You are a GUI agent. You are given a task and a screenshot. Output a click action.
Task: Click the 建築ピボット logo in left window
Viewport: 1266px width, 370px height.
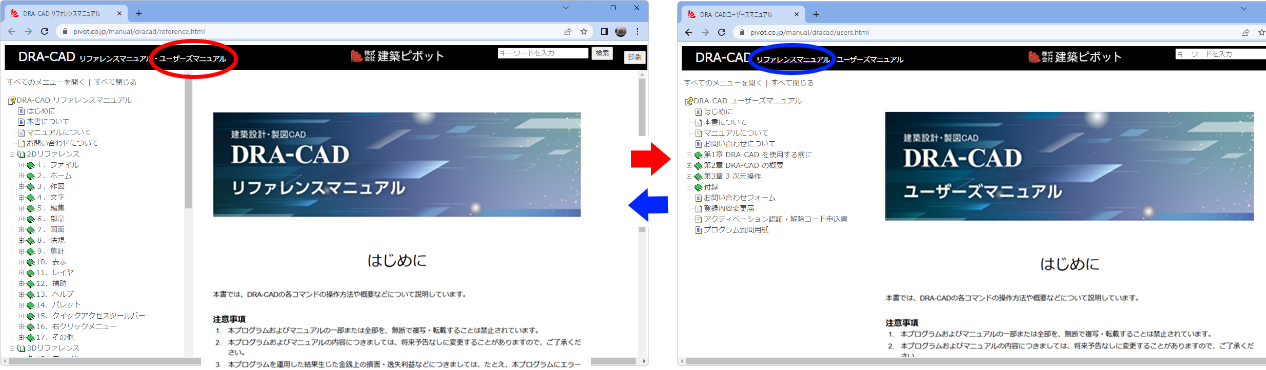pos(398,56)
